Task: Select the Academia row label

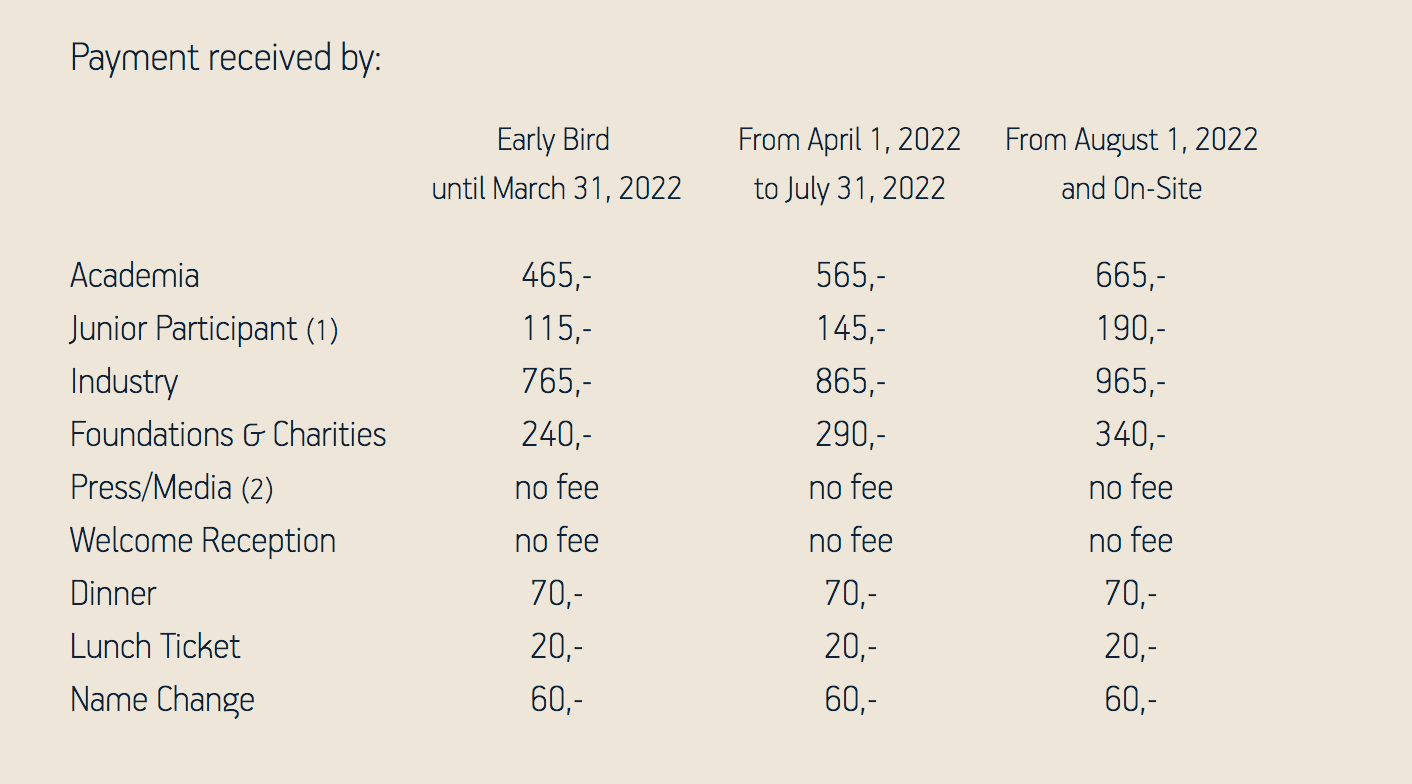Action: (x=135, y=275)
